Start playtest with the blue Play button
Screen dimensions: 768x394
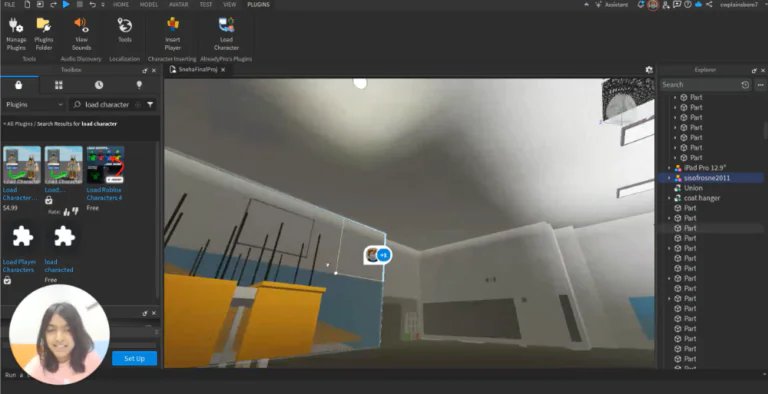pyautogui.click(x=66, y=4)
